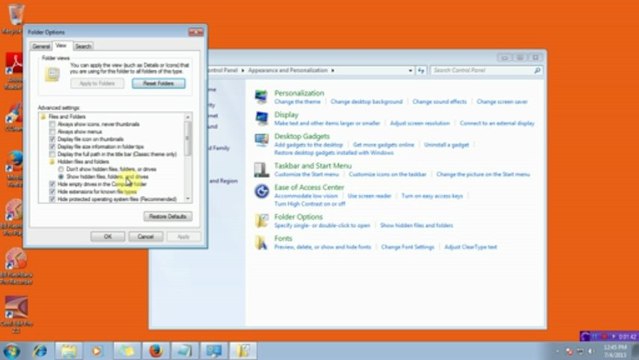Click the Reset Folders button
Viewport: 639px width, 360px height.
point(159,83)
